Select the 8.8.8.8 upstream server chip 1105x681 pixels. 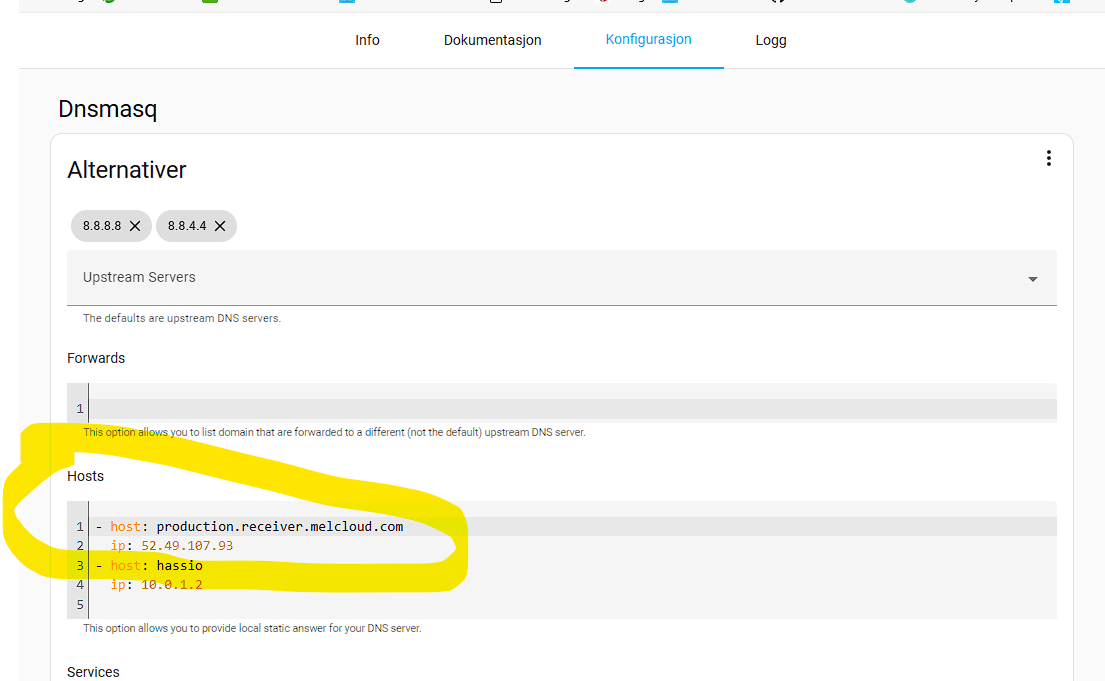[103, 226]
